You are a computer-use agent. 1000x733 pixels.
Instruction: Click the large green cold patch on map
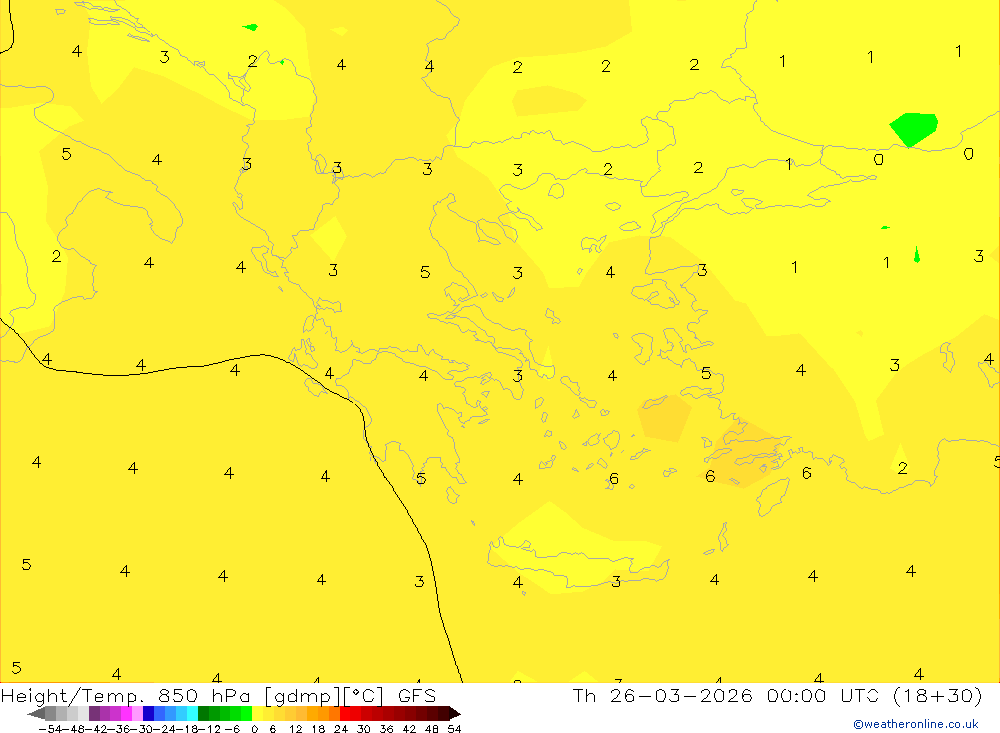(913, 130)
